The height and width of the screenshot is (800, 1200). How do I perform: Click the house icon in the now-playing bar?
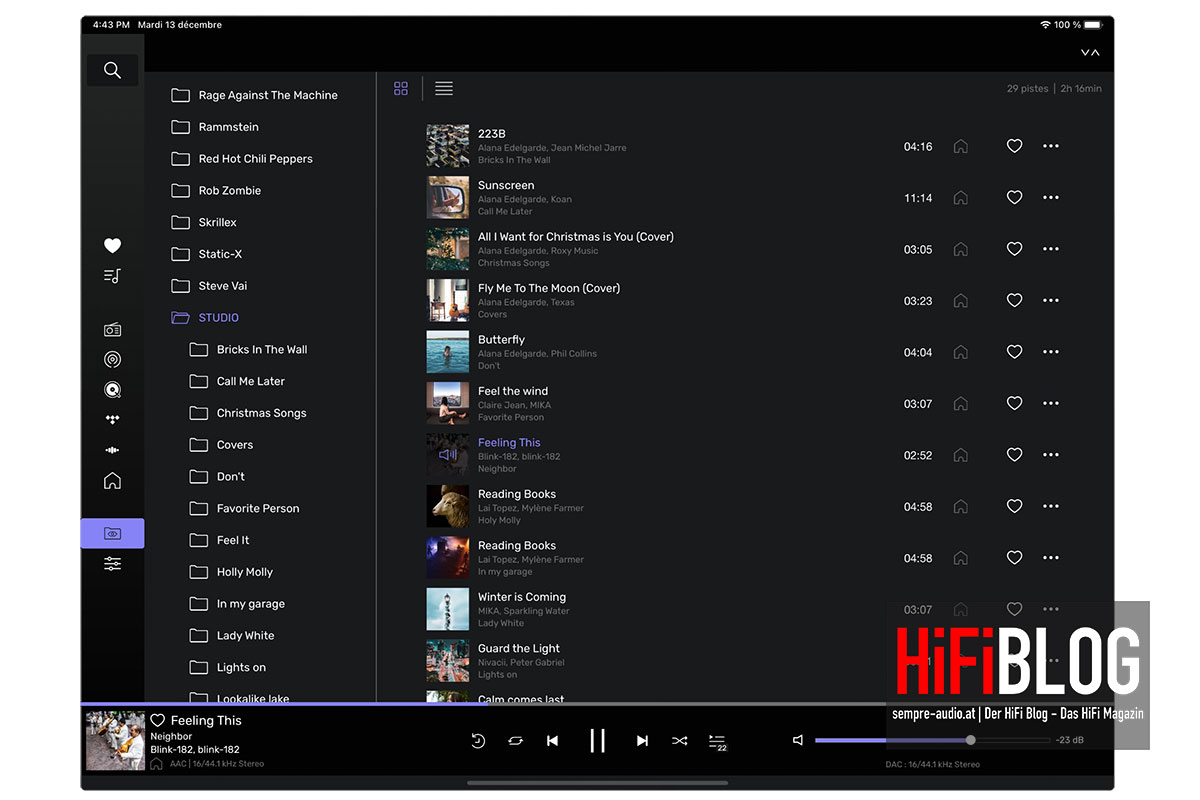157,764
